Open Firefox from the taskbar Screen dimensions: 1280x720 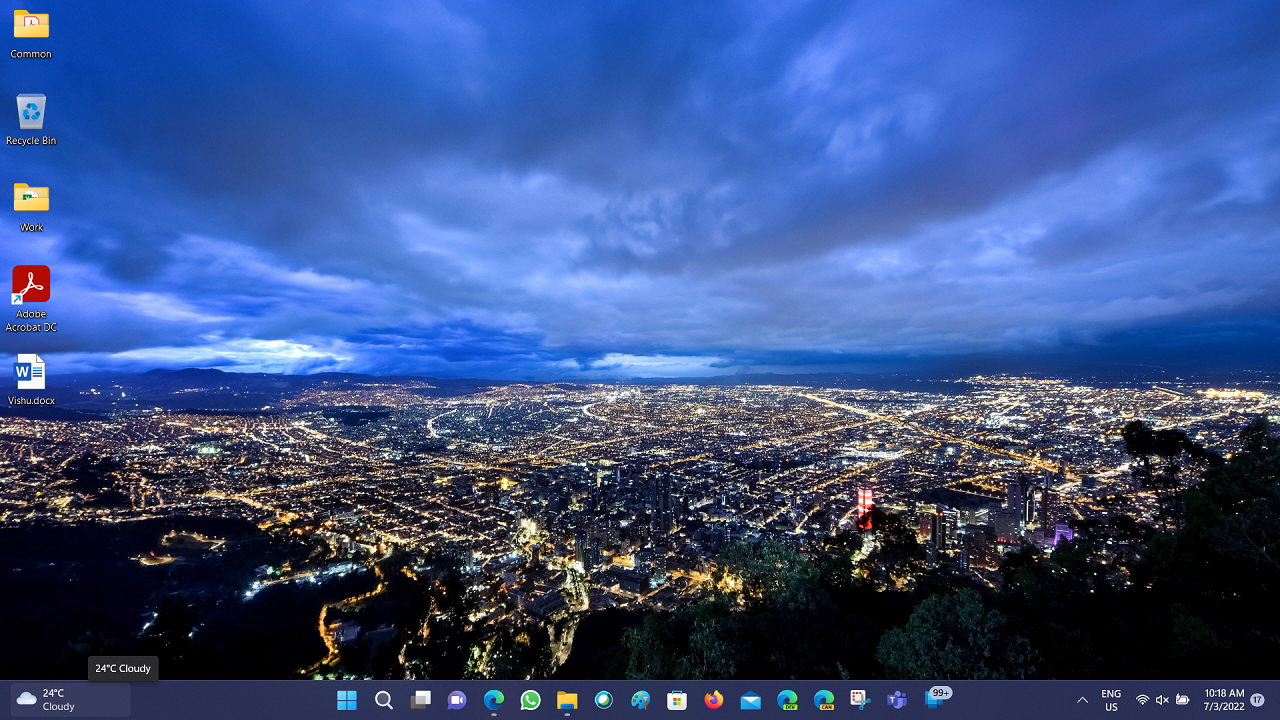713,700
